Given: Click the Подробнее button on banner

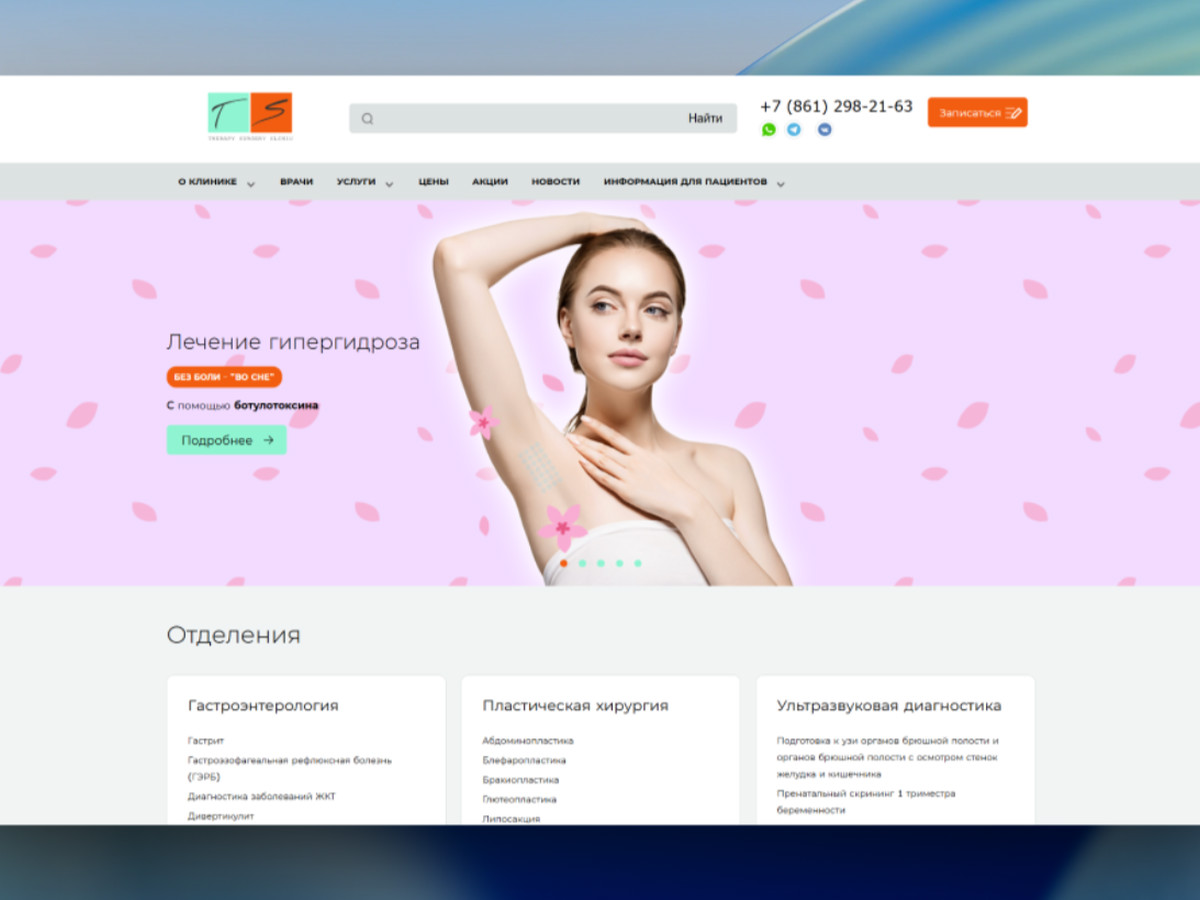Looking at the screenshot, I should (226, 440).
